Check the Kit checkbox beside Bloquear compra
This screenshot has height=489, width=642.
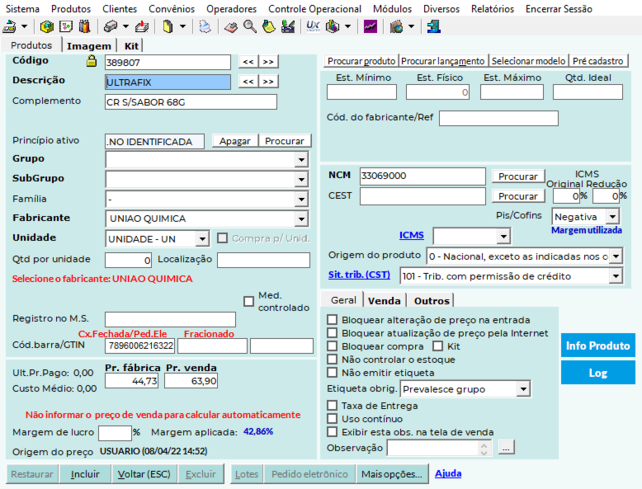pos(438,346)
